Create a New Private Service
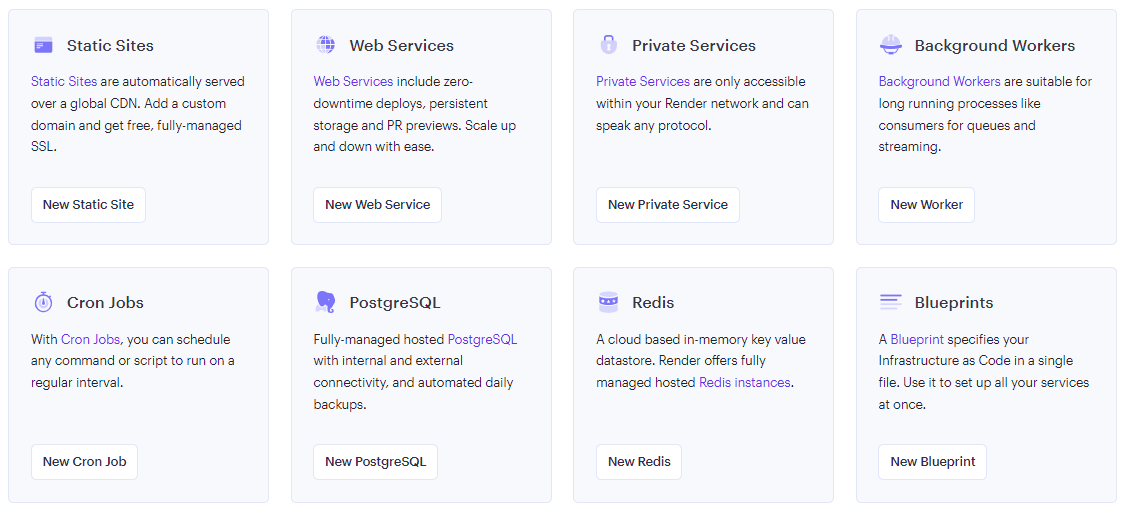This screenshot has width=1126, height=515. [x=668, y=205]
